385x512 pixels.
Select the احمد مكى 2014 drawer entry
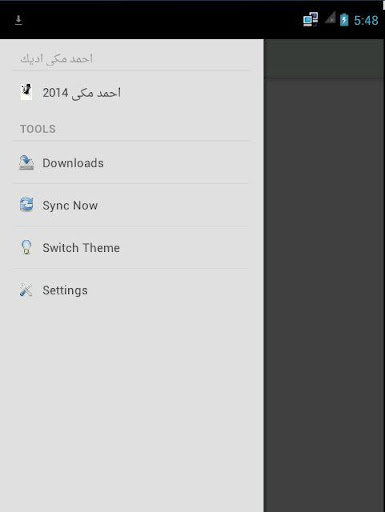pos(131,92)
